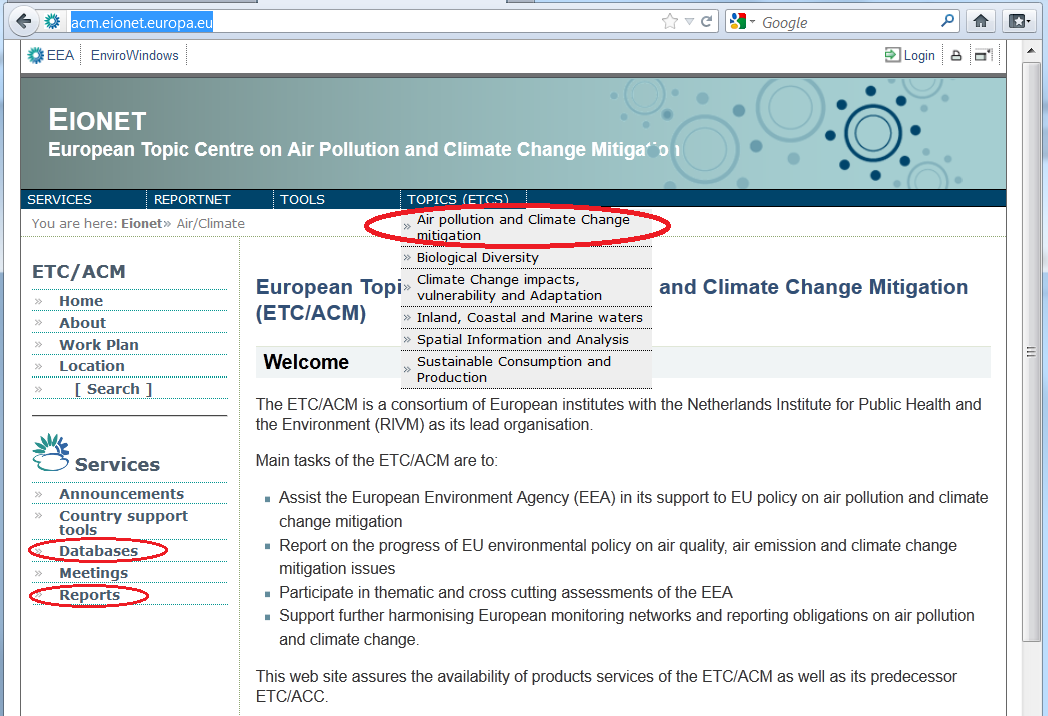Viewport: 1048px width, 716px height.
Task: Click the Google search input field
Action: (849, 22)
